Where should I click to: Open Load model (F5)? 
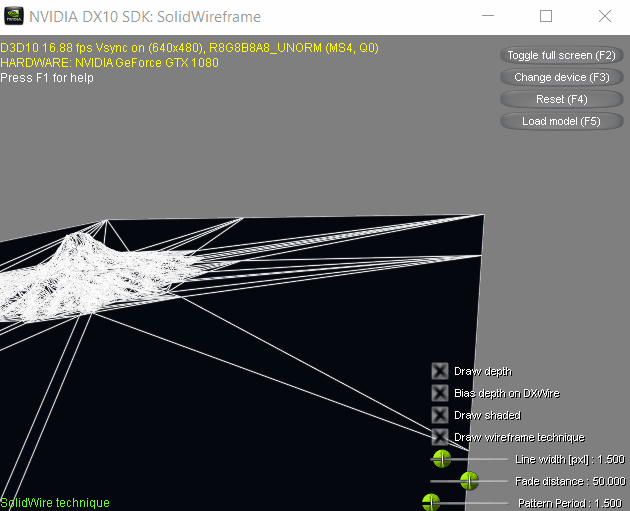point(561,121)
